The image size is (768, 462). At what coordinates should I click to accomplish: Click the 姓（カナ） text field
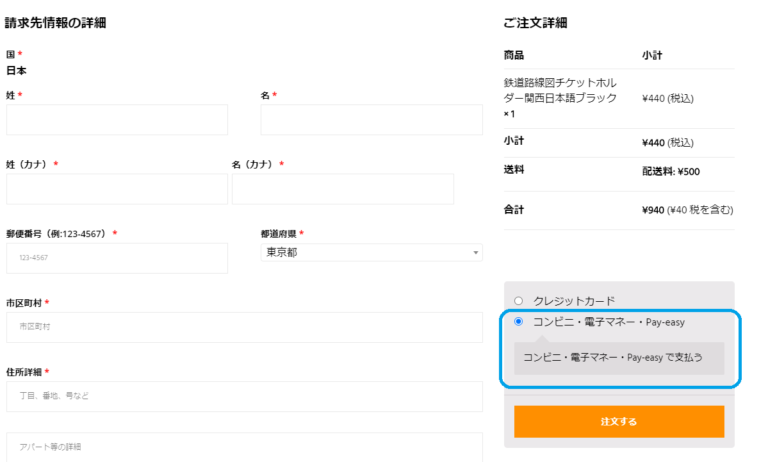[117, 189]
